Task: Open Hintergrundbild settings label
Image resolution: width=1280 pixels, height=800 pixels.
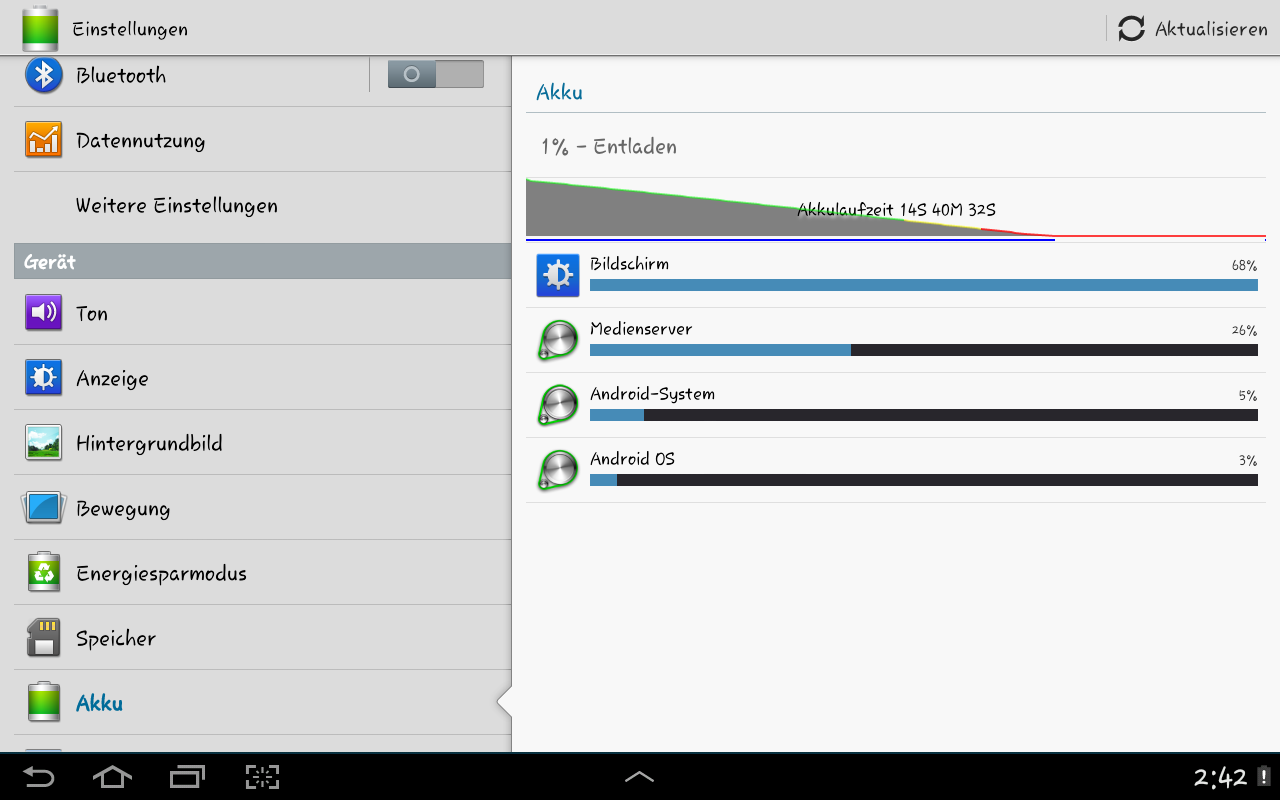Action: point(149,443)
